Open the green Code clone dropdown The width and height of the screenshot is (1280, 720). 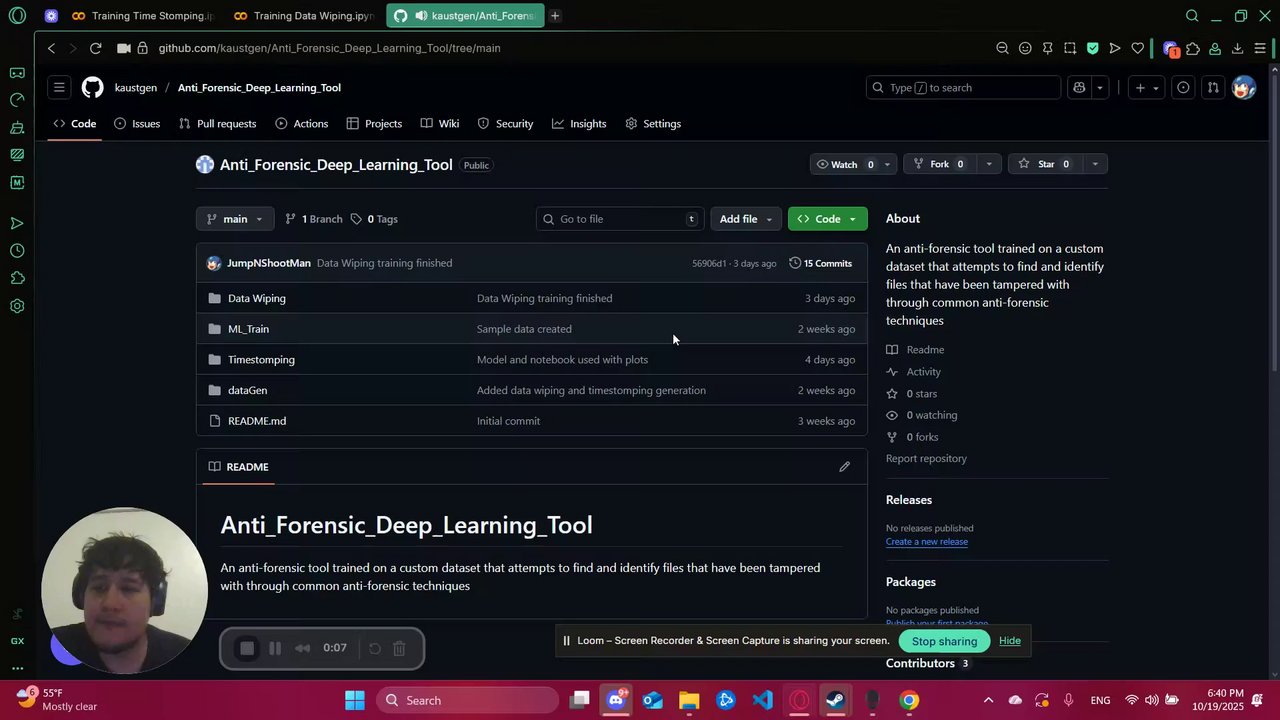(x=827, y=219)
